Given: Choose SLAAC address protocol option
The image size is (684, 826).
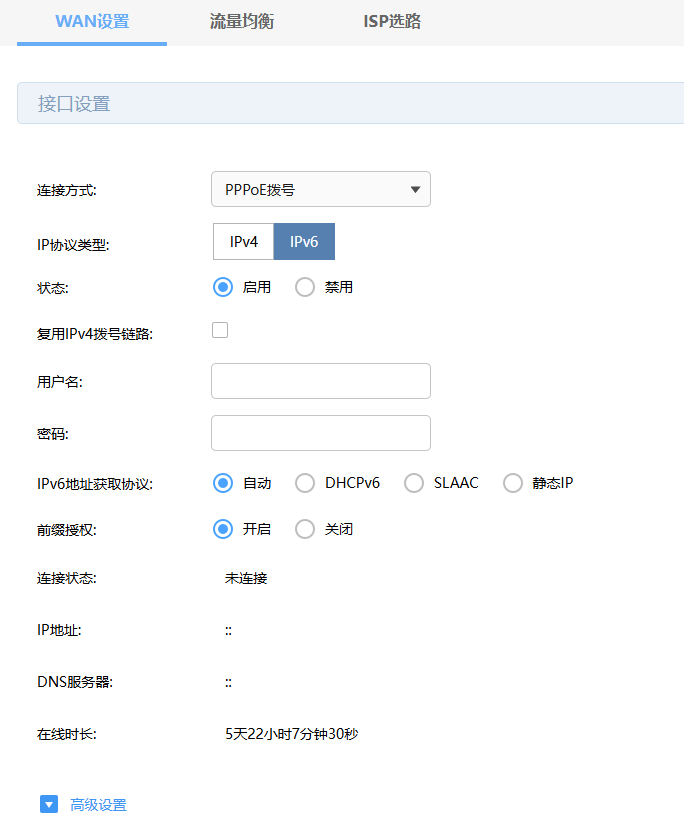Looking at the screenshot, I should pos(414,483).
